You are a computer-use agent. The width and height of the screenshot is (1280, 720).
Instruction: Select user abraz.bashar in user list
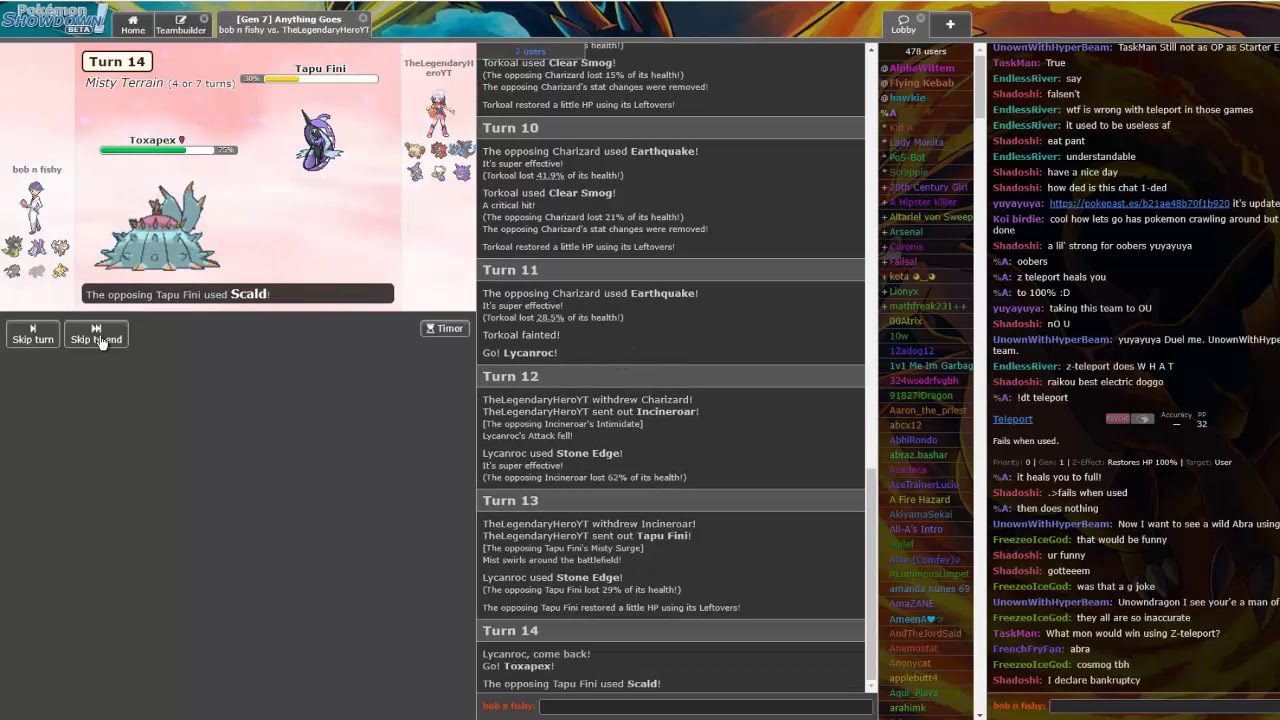(918, 455)
